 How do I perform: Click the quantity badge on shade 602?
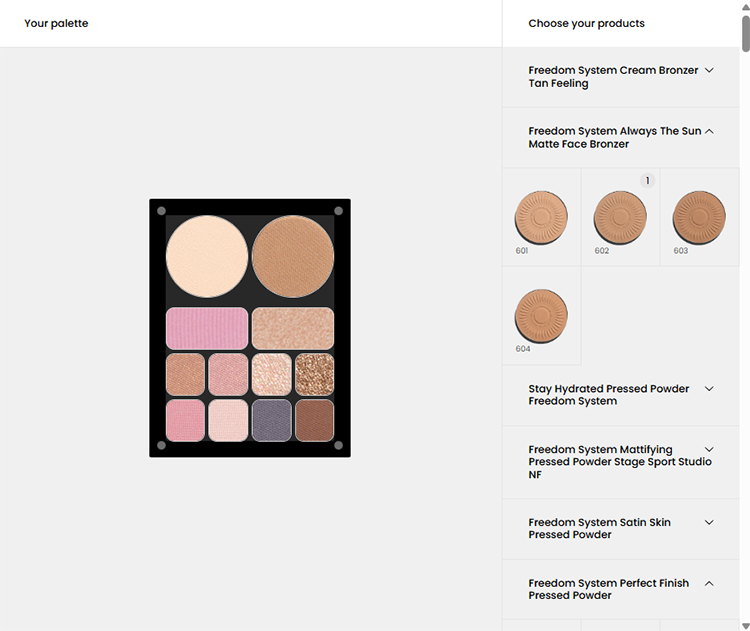pyautogui.click(x=647, y=180)
